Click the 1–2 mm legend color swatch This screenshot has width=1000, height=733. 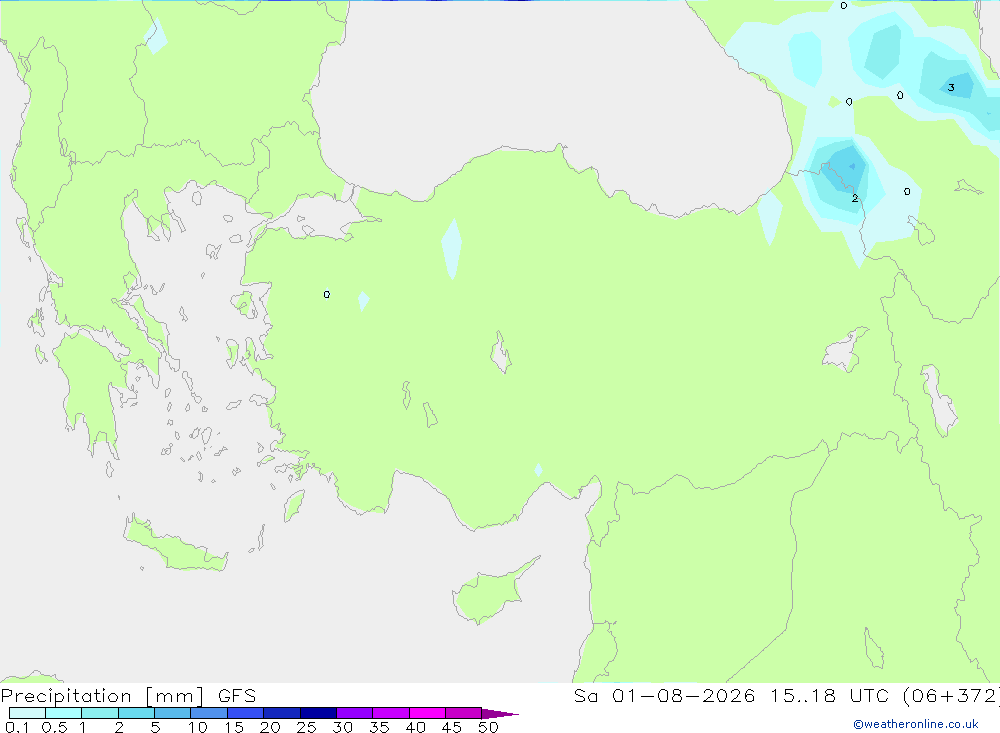[x=99, y=713]
